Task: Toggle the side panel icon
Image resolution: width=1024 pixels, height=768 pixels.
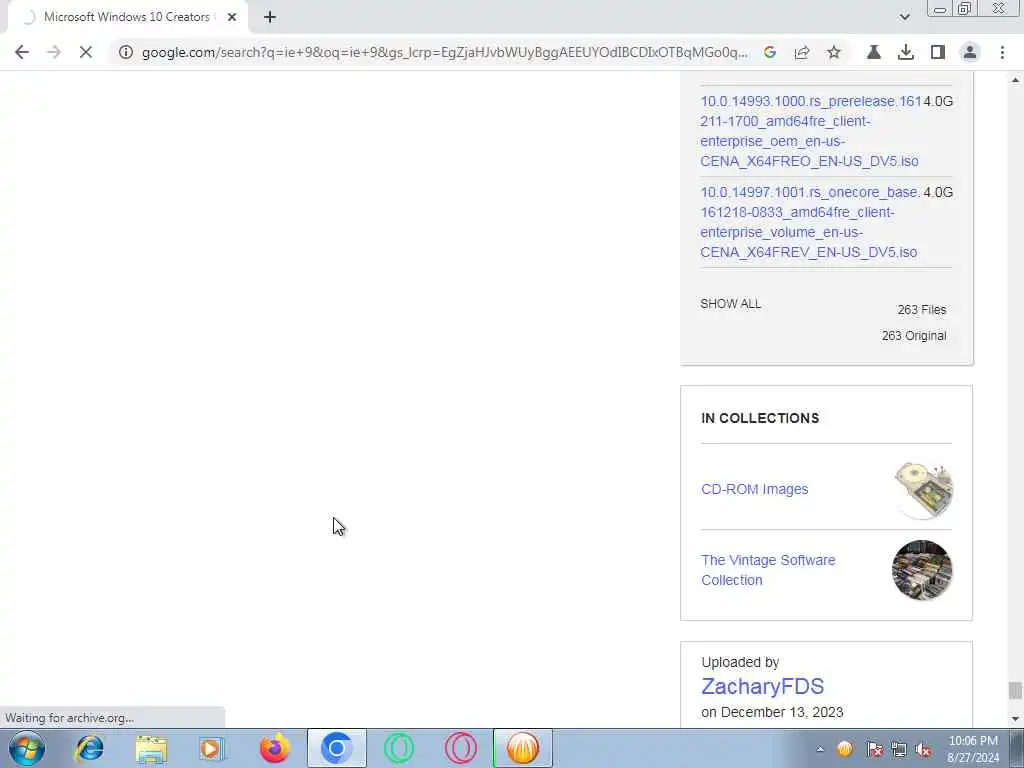Action: (x=938, y=52)
